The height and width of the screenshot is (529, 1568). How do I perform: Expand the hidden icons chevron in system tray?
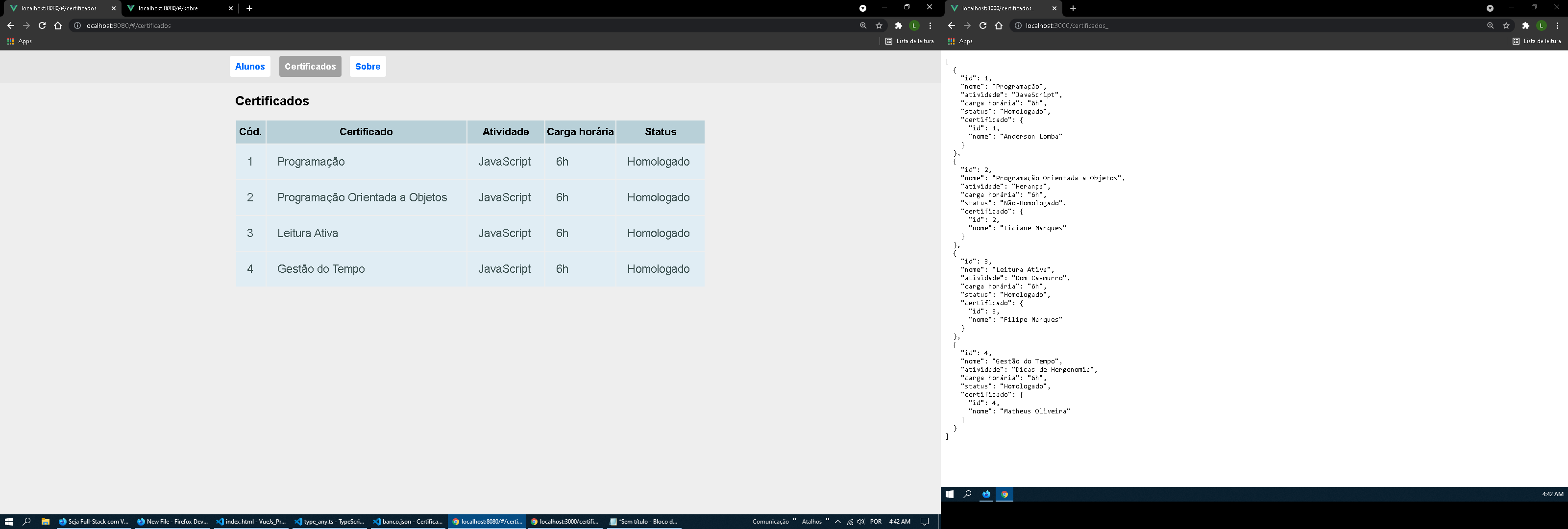coord(837,522)
